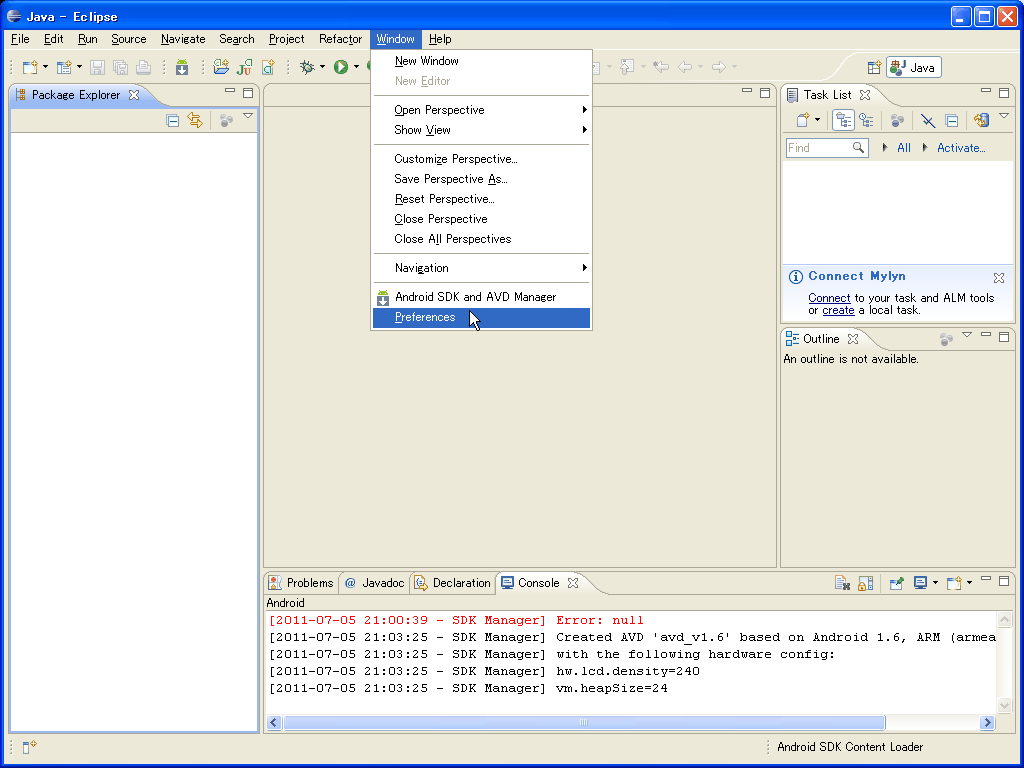1024x768 pixels.
Task: Click the Android SDK and AVD Manager toolbar icon
Action: (182, 67)
